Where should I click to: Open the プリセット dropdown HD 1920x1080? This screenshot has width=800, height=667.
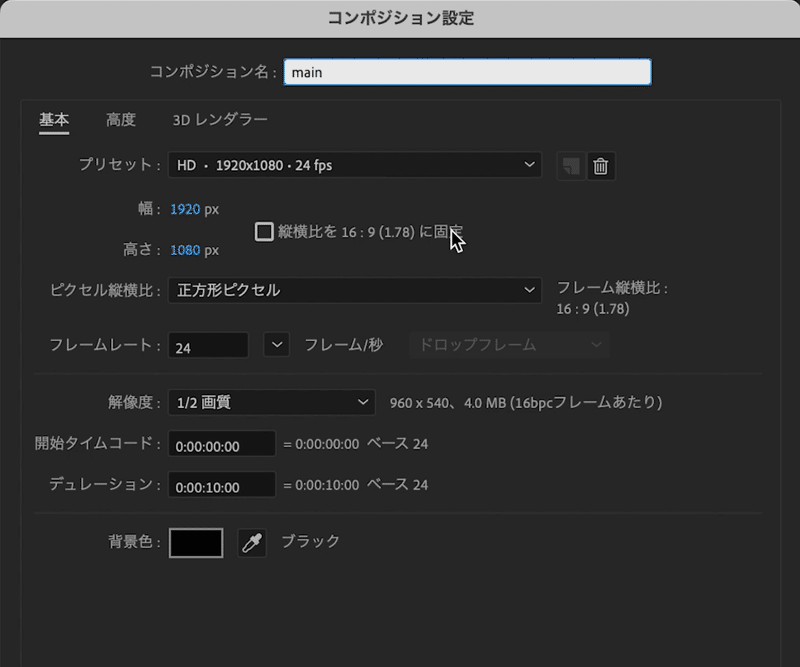[355, 165]
